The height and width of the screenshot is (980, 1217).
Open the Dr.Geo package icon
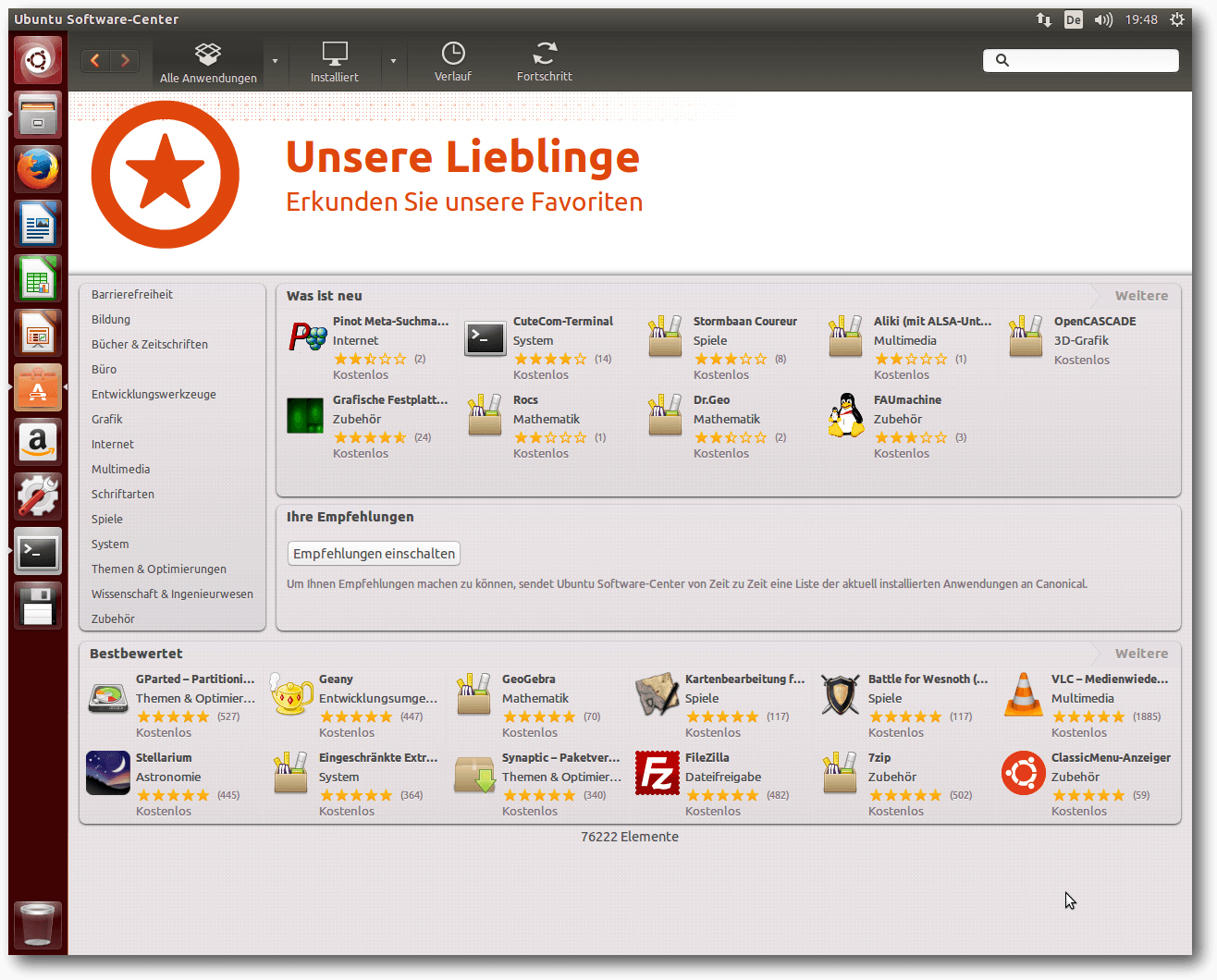(x=665, y=415)
